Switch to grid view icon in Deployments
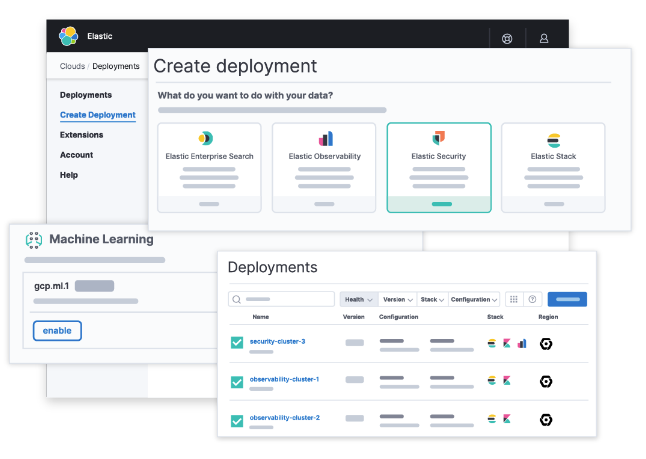The height and width of the screenshot is (459, 646). (x=514, y=299)
